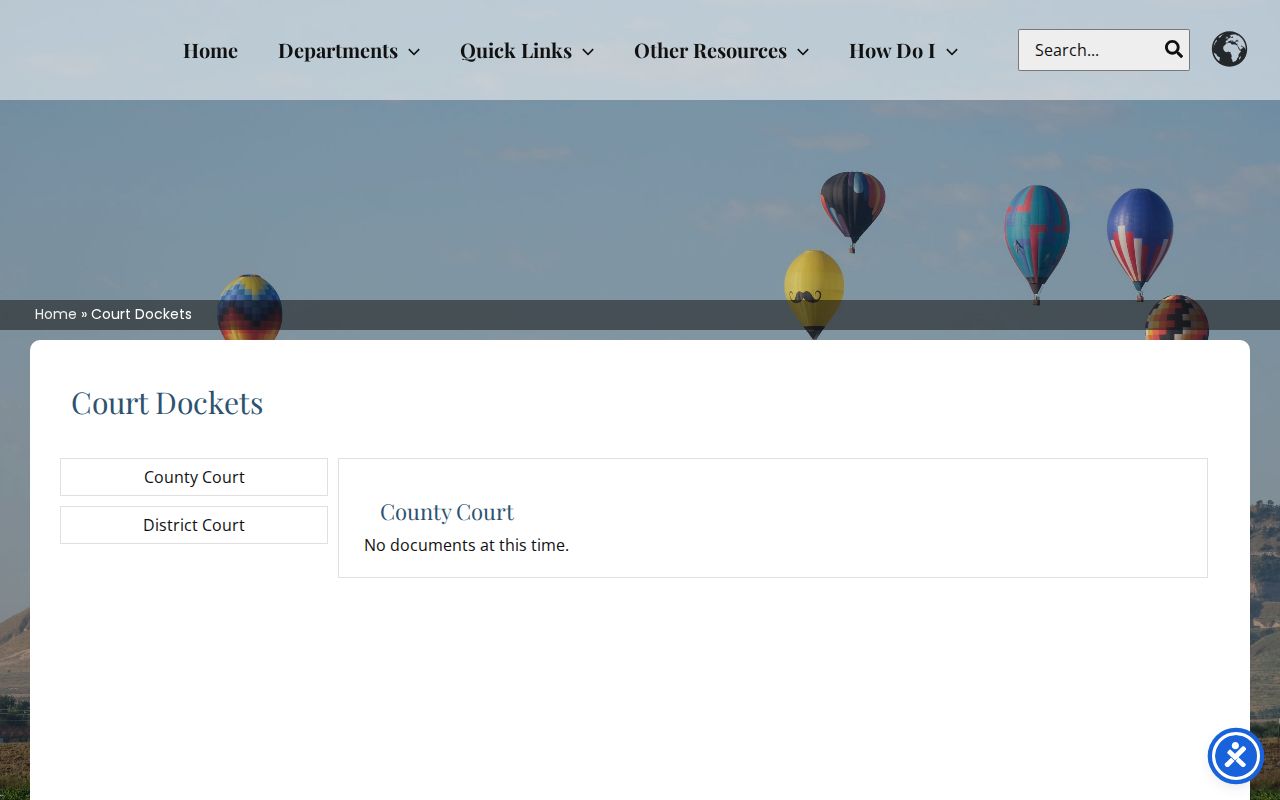Expand the Departments dropdown menu
Screen dimensions: 1280x800
click(x=349, y=51)
